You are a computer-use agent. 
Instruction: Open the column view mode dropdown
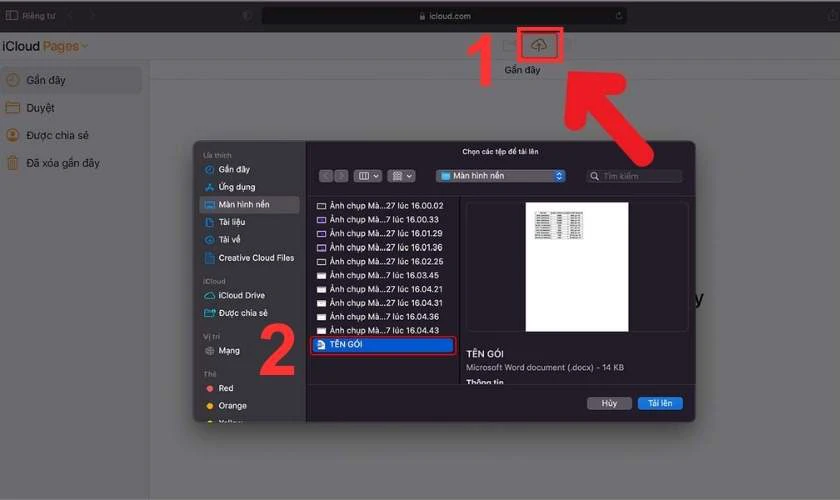point(368,176)
